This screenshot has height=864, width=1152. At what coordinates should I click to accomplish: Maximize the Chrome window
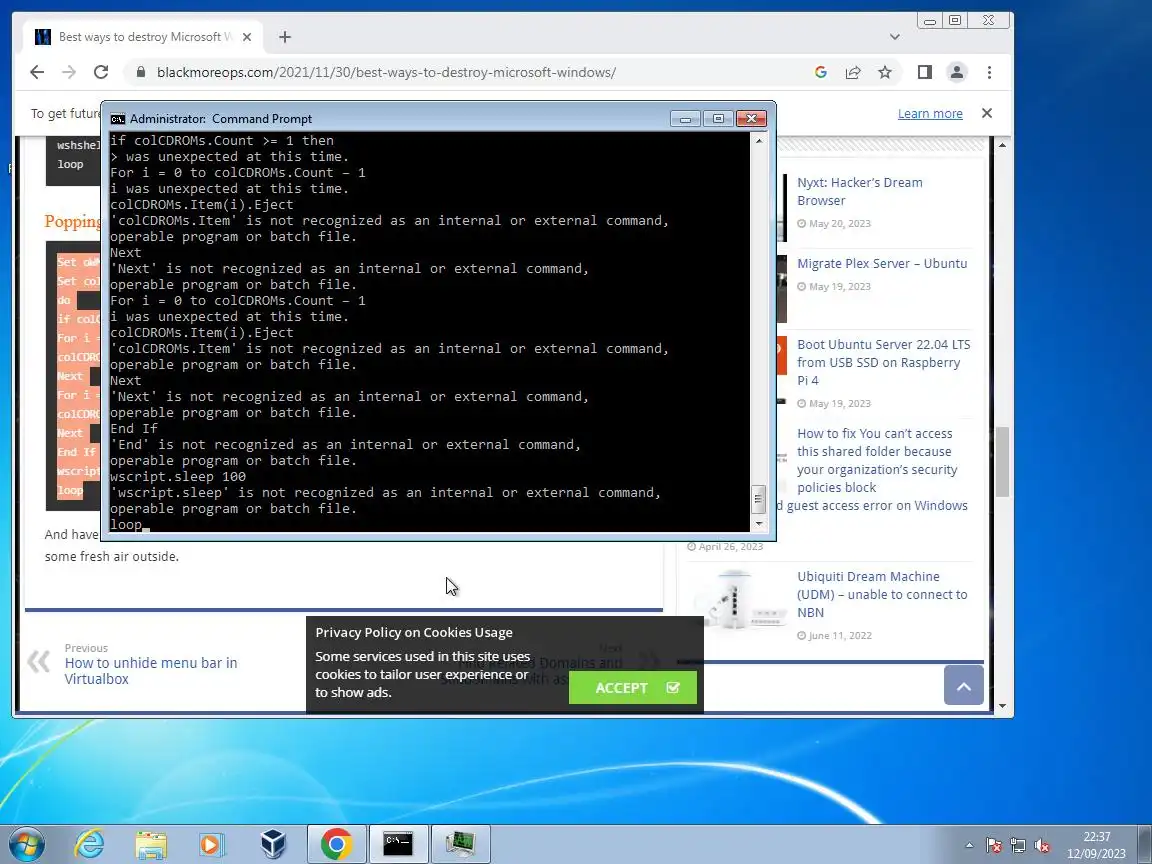tap(954, 21)
